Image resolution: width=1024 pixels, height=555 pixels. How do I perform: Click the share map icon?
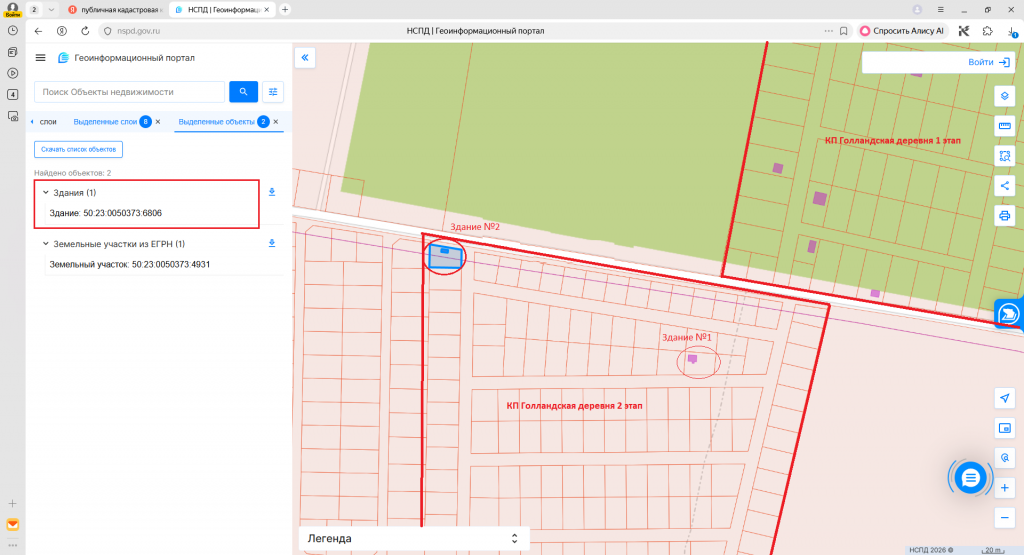click(1004, 185)
